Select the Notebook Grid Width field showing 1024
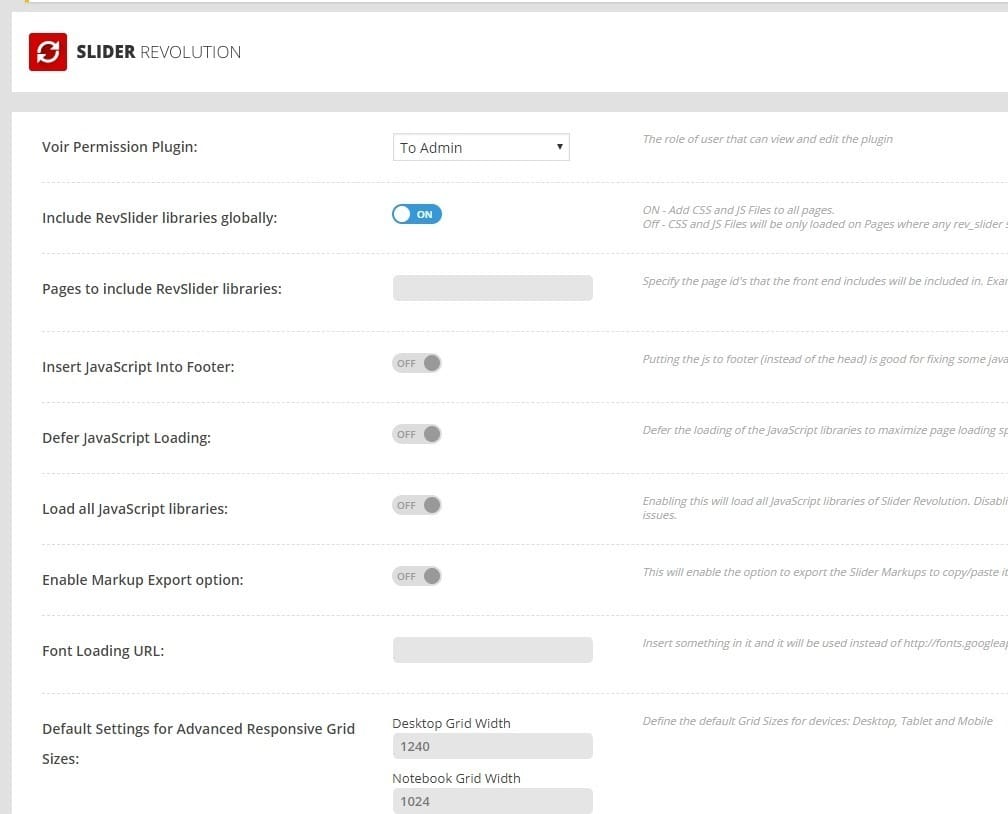1008x814 pixels. coord(492,801)
